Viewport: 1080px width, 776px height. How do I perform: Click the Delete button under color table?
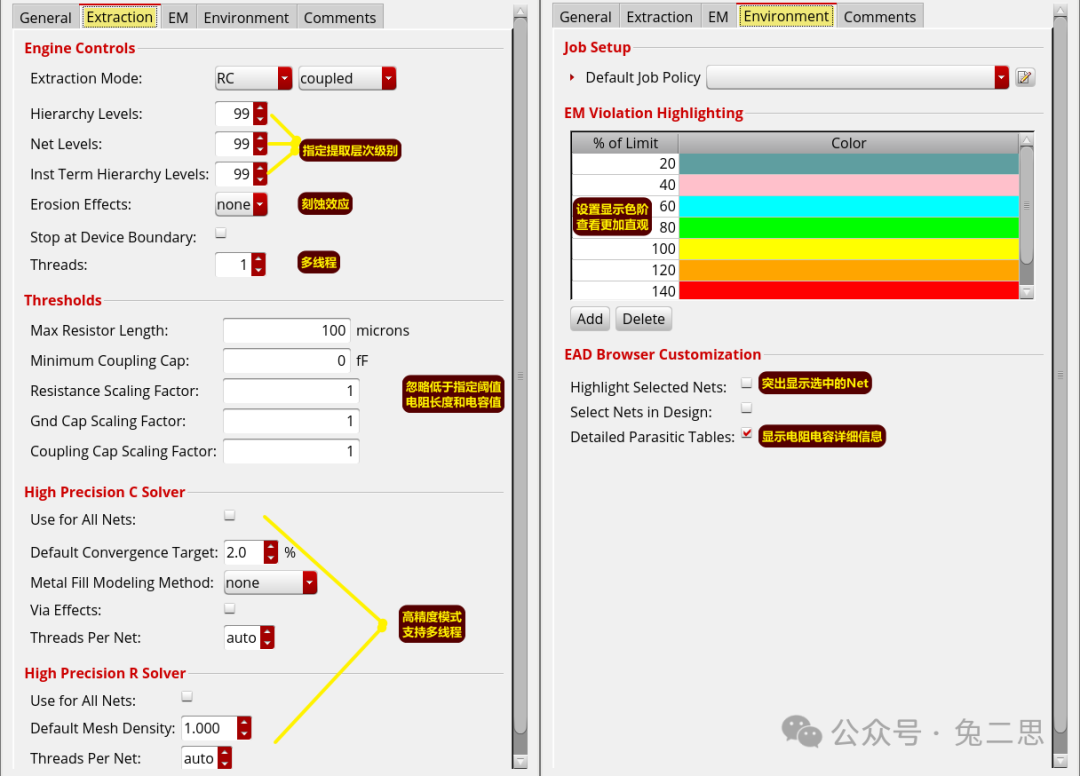point(643,319)
